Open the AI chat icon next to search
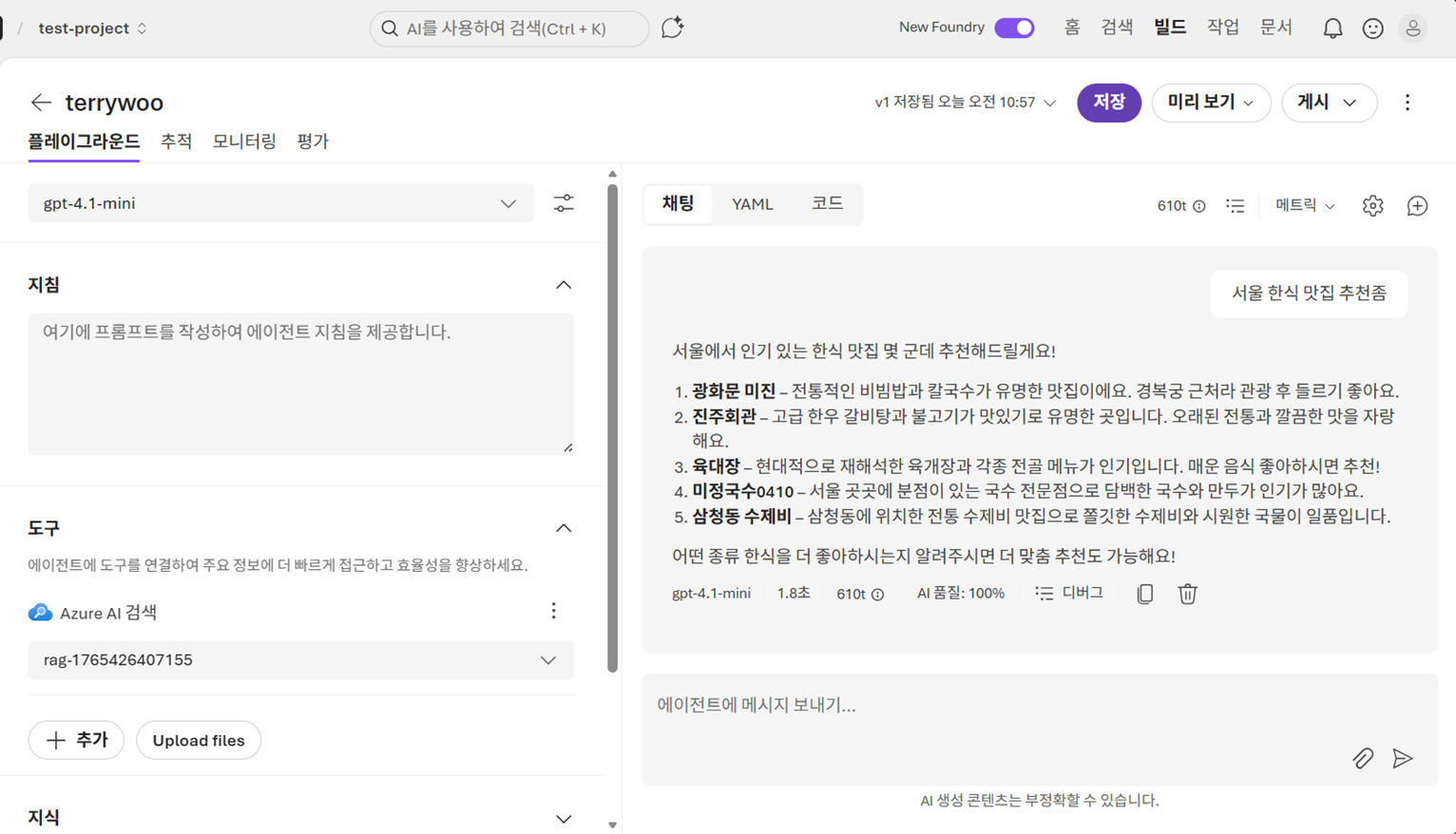Viewport: 1456px width, 834px height. coord(673,28)
